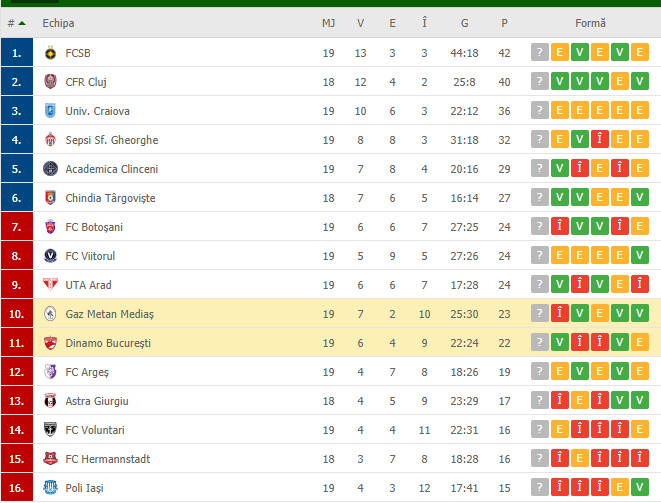The image size is (661, 503).
Task: Open the Univ. Craiova team logo
Action: (x=50, y=111)
